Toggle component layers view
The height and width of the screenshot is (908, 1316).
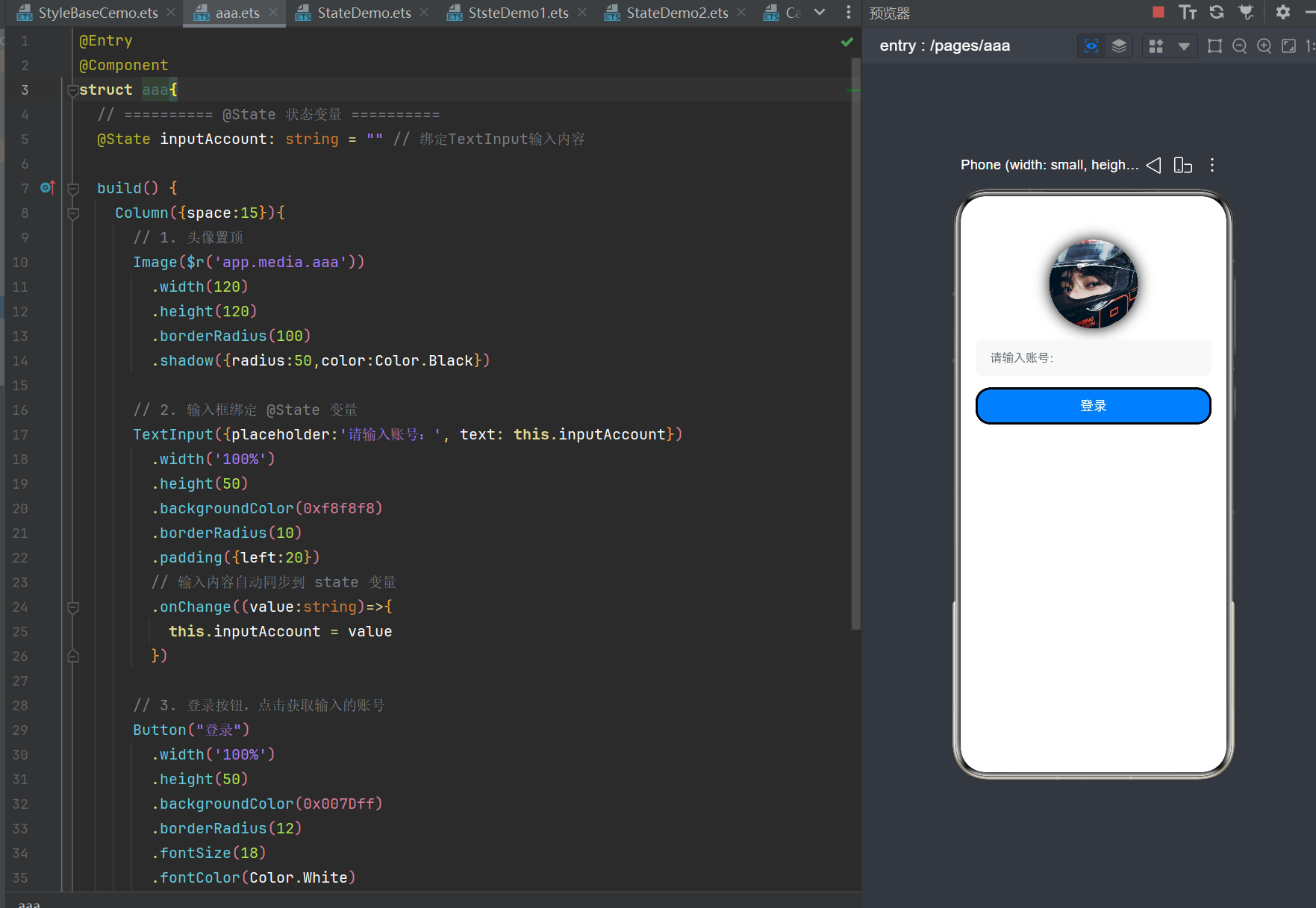1119,46
